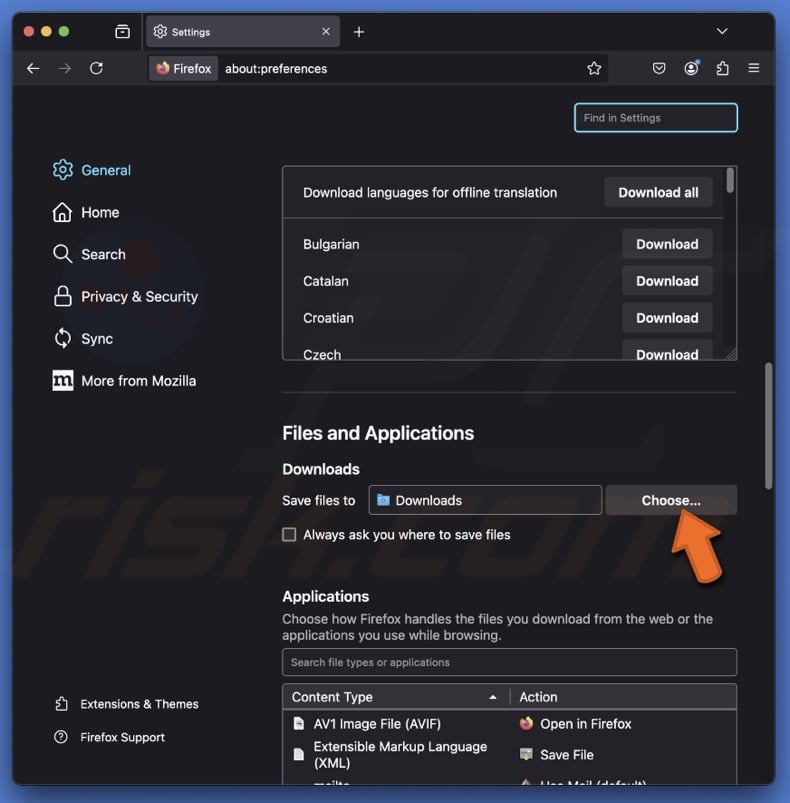The image size is (790, 803).
Task: Click the Find in Settings search field
Action: (x=656, y=118)
